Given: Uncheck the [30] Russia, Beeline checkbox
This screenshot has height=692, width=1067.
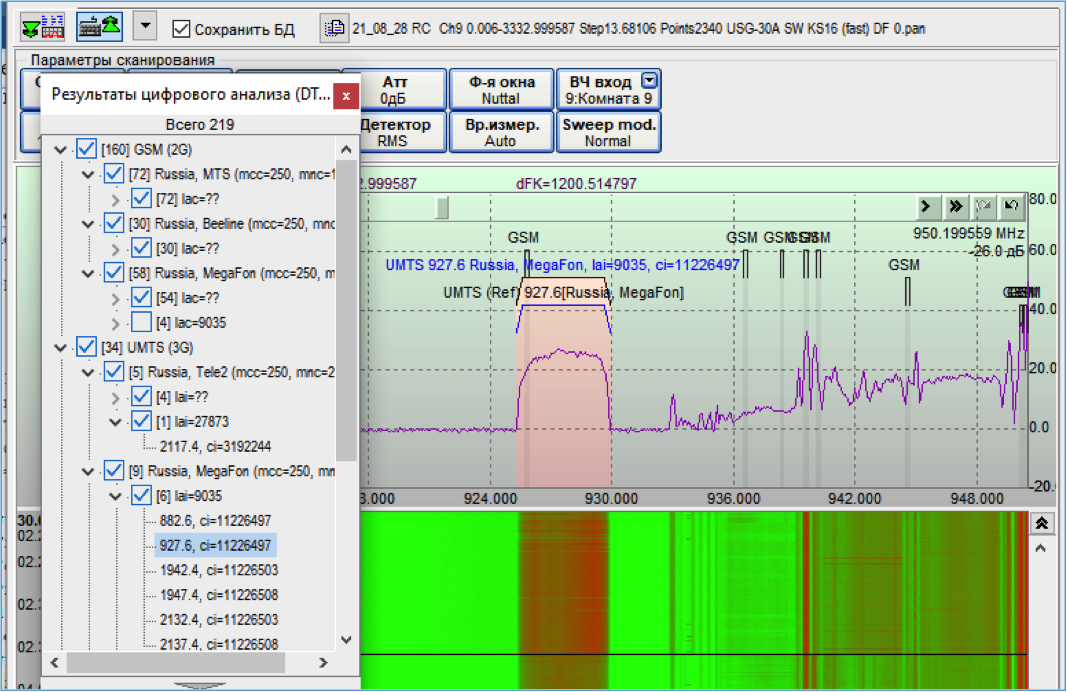Looking at the screenshot, I should coord(114,223).
